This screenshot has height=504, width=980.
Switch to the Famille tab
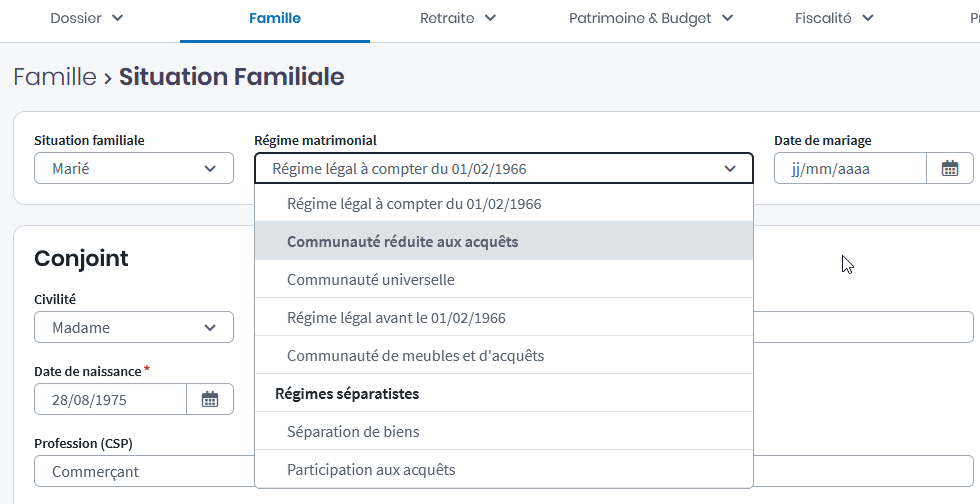point(275,18)
